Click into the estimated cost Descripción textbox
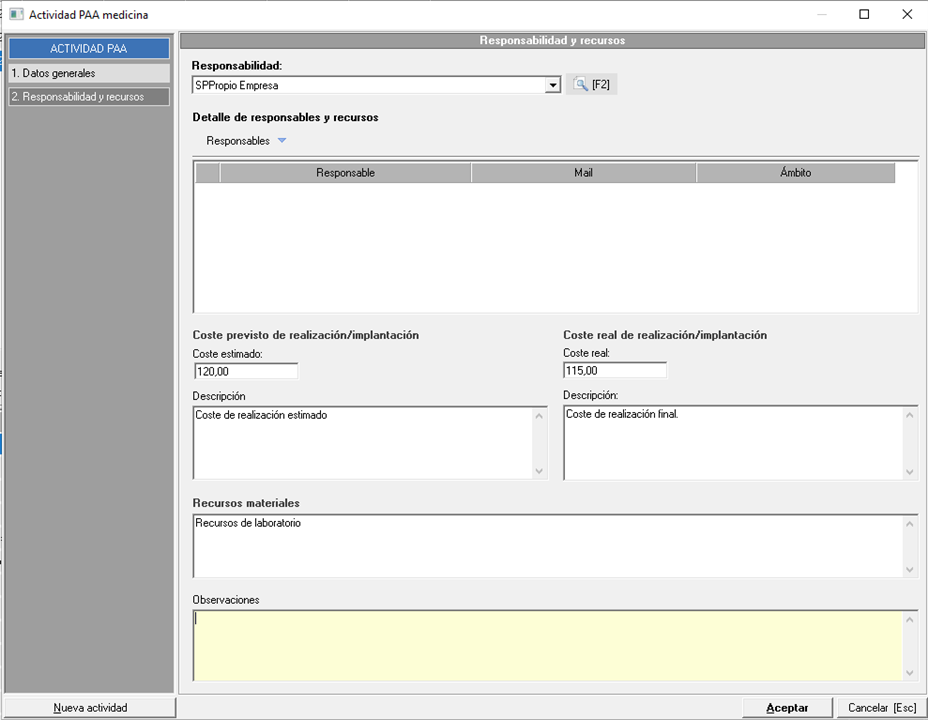The width and height of the screenshot is (928, 720). point(362,443)
